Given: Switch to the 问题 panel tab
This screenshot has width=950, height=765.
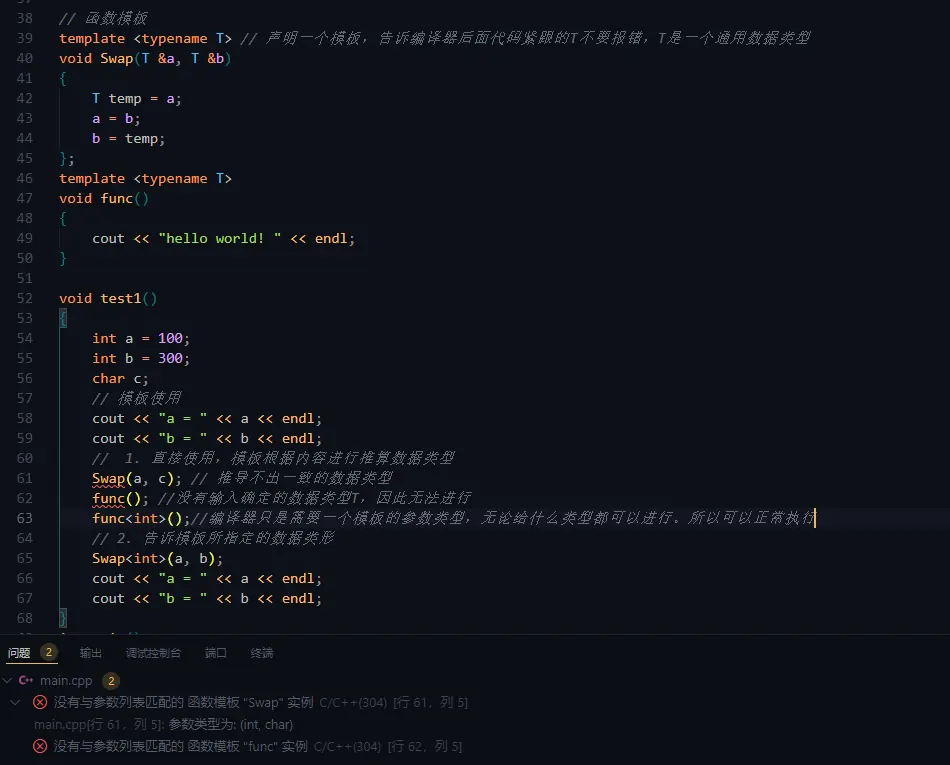Looking at the screenshot, I should coord(19,653).
